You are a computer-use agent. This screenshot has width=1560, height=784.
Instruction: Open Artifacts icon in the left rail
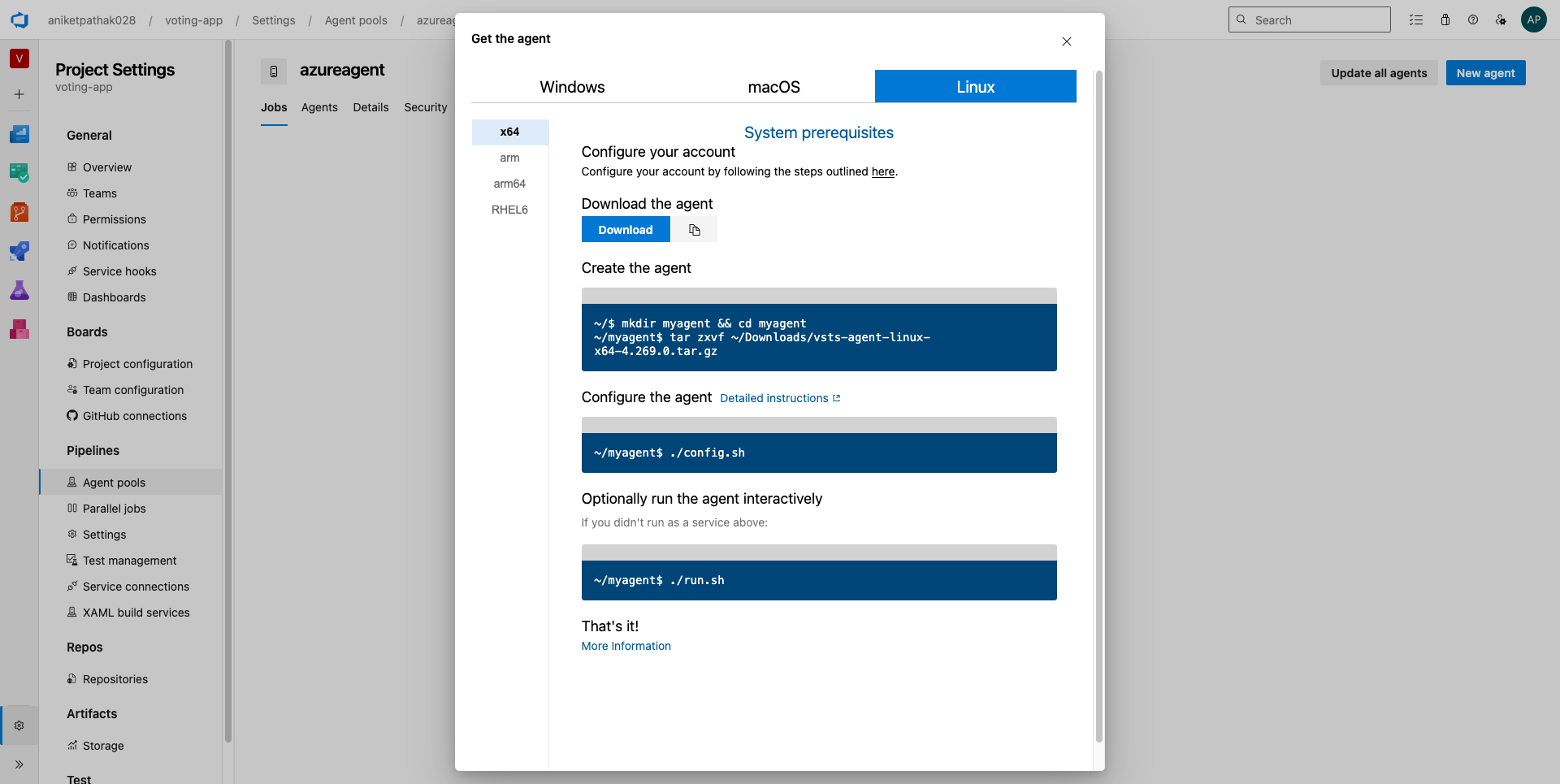pyautogui.click(x=19, y=329)
